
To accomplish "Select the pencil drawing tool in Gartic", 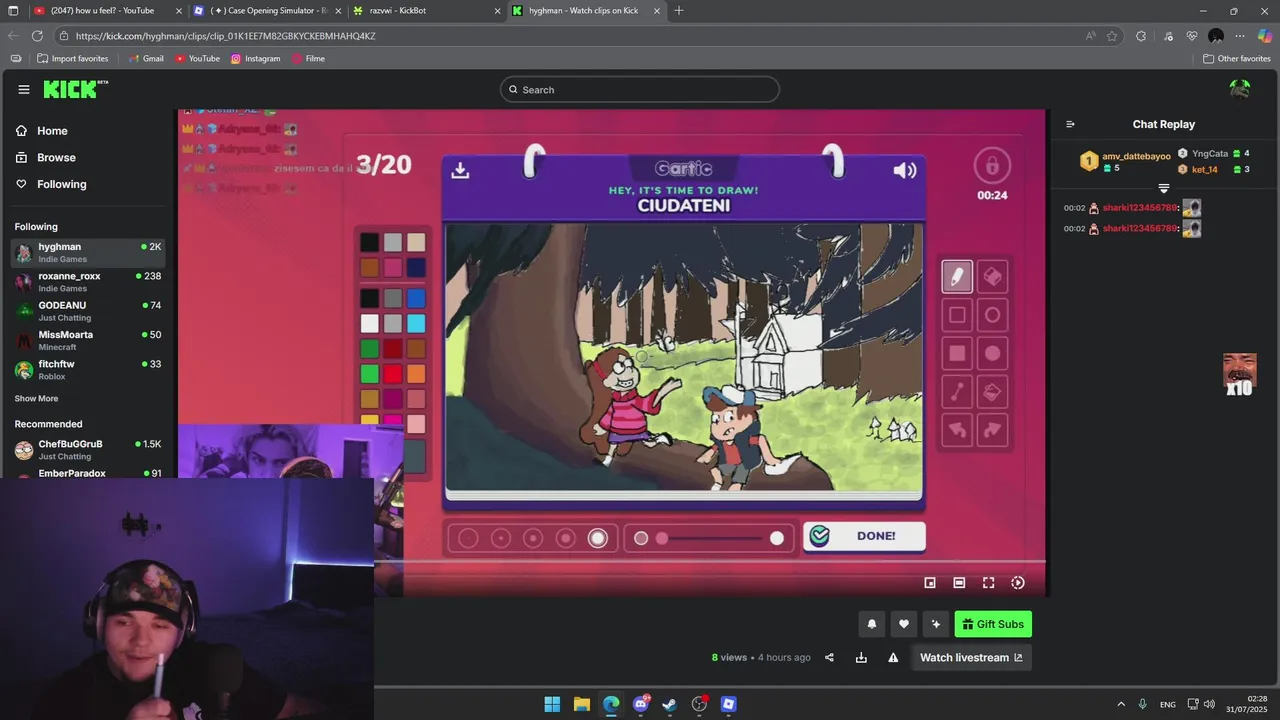I will point(957,277).
